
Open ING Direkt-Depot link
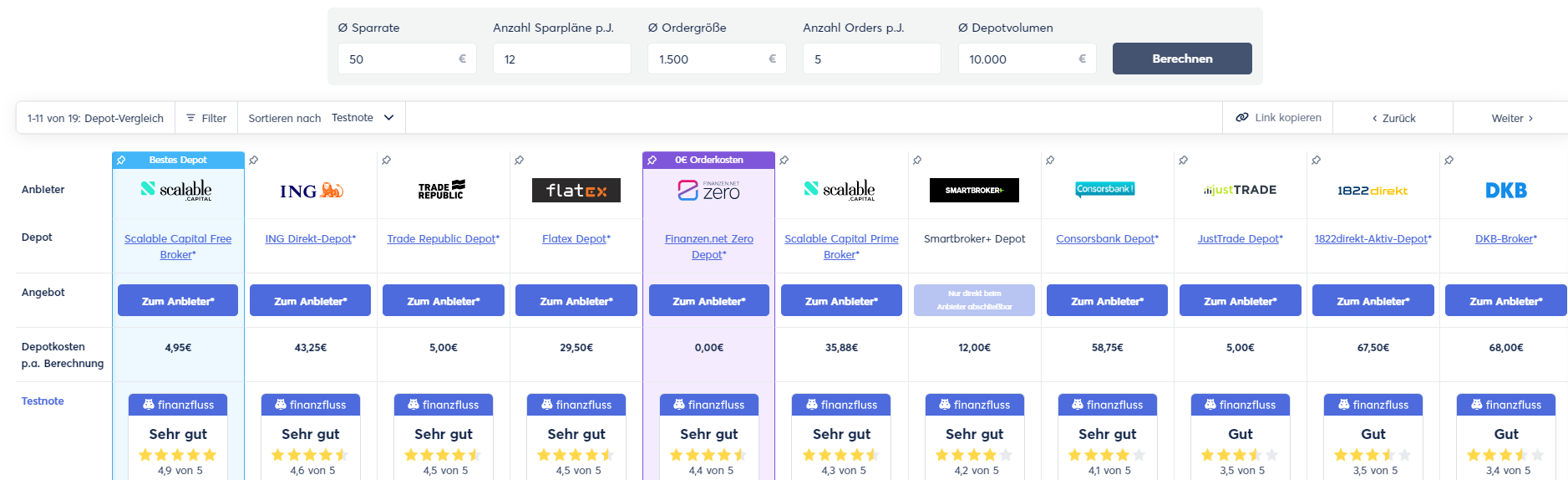click(310, 238)
